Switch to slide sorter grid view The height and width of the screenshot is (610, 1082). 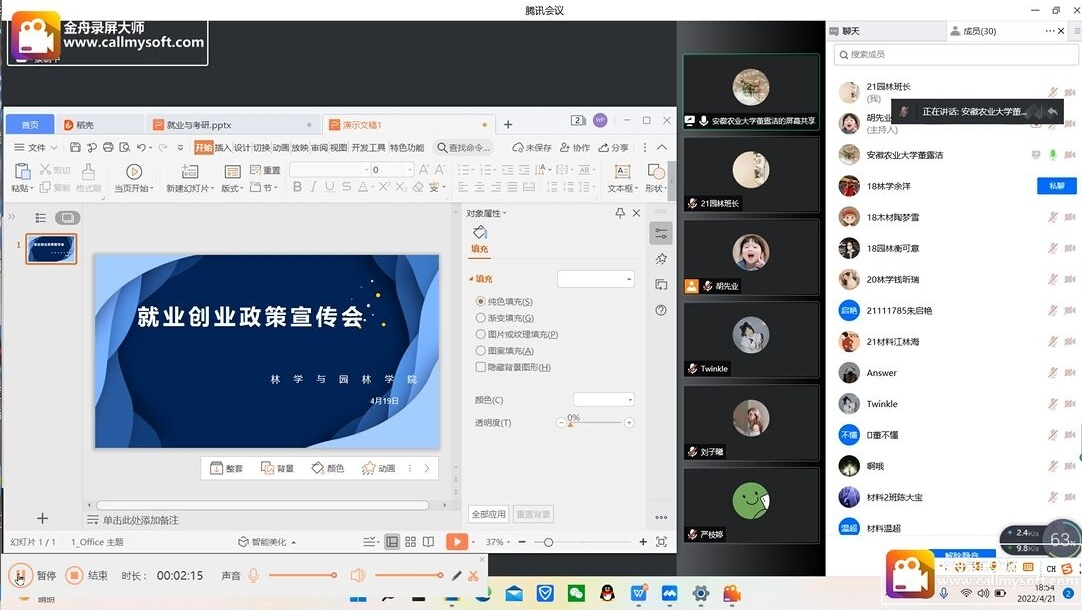point(411,542)
